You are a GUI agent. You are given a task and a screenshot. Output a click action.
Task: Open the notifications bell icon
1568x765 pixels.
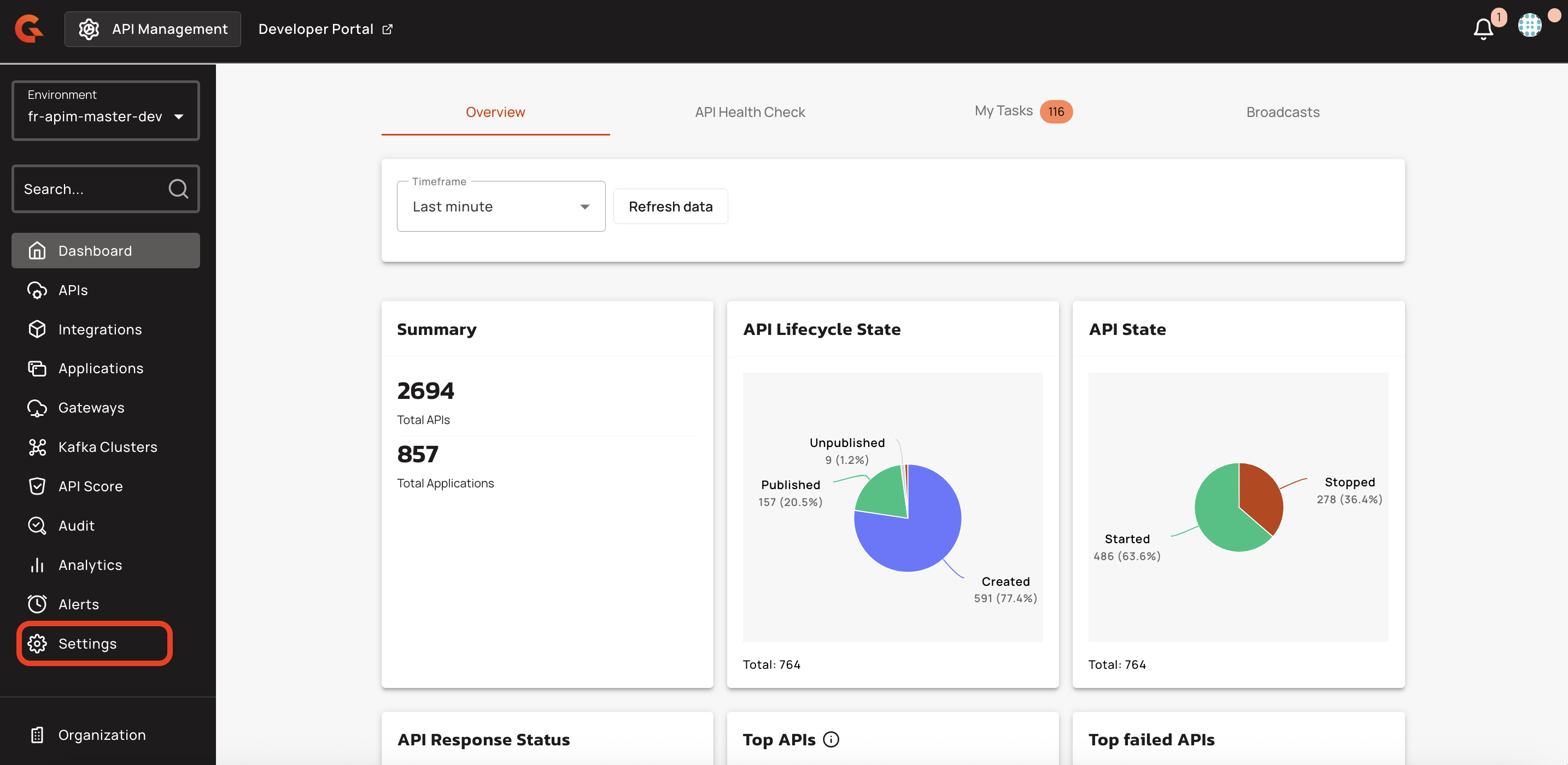coord(1483,28)
